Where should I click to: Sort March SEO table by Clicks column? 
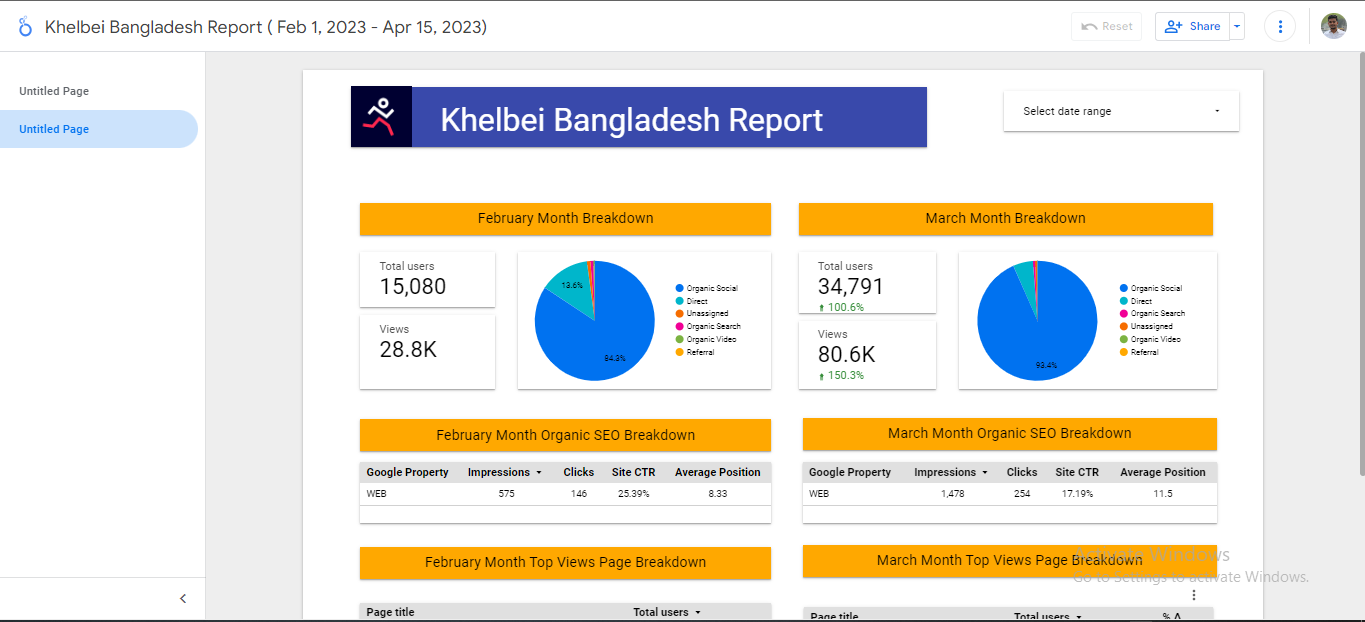(x=1022, y=472)
